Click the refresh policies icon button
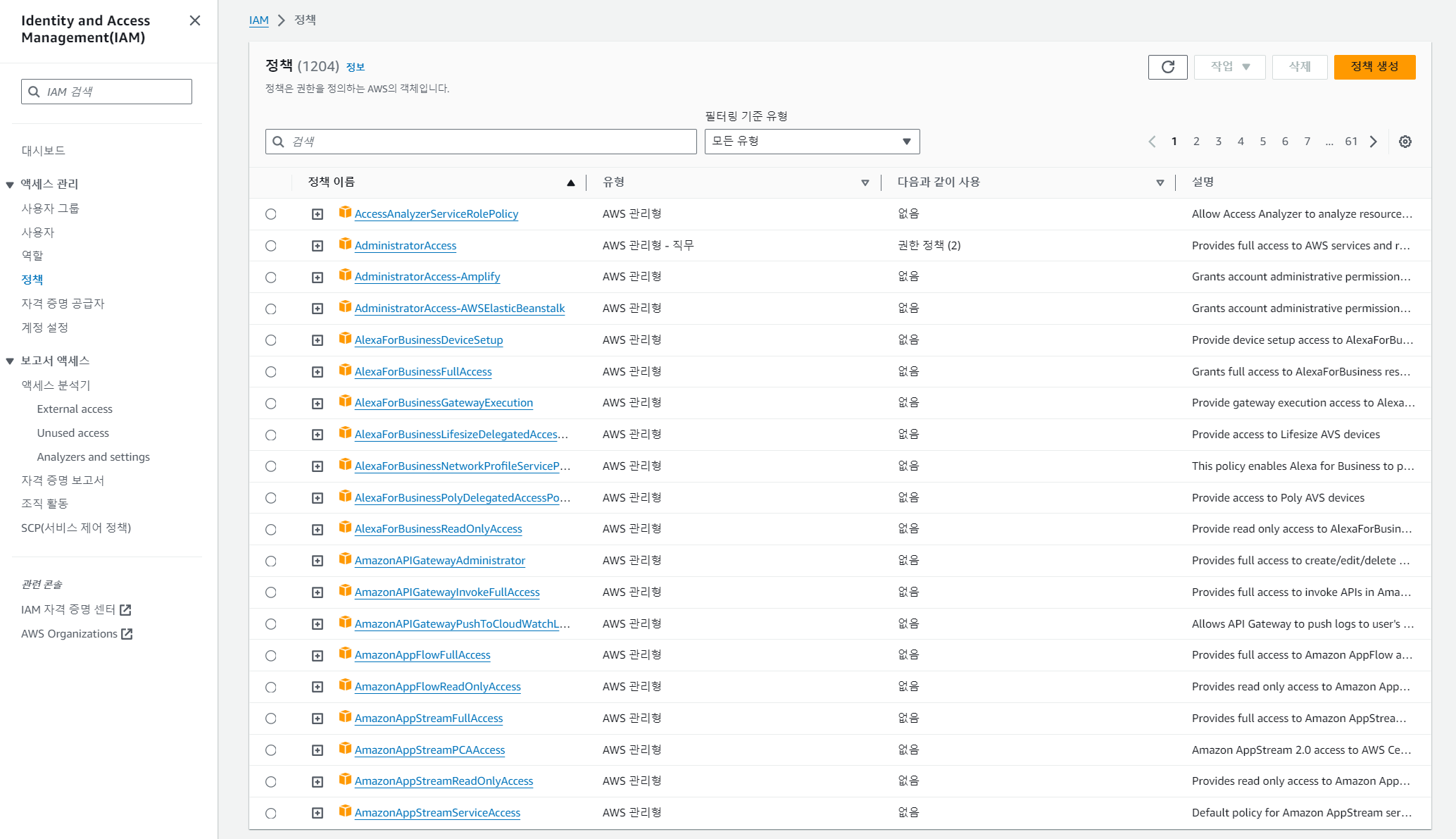1456x839 pixels. [x=1167, y=67]
